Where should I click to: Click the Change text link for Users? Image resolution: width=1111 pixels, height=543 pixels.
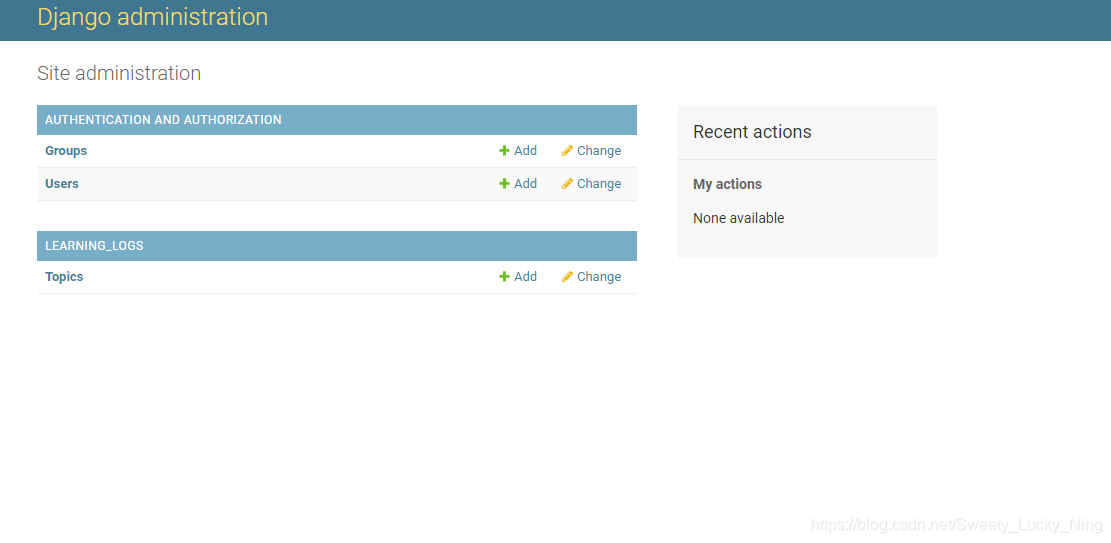click(599, 184)
